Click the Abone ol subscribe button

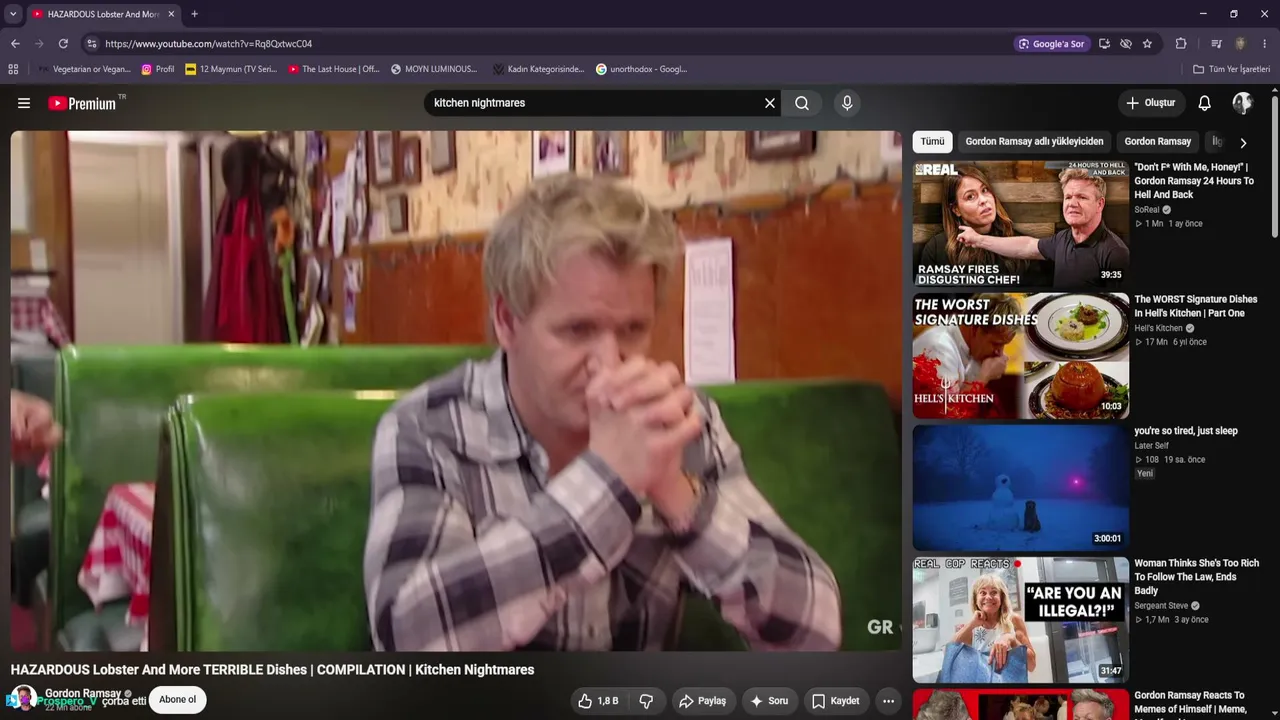click(178, 700)
